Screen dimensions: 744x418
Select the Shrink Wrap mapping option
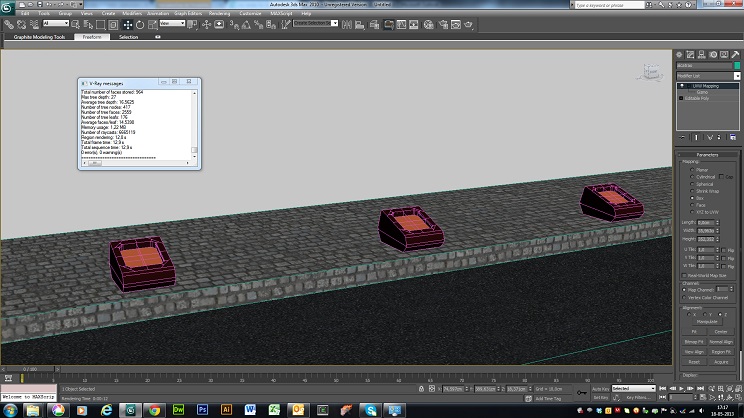[692, 191]
